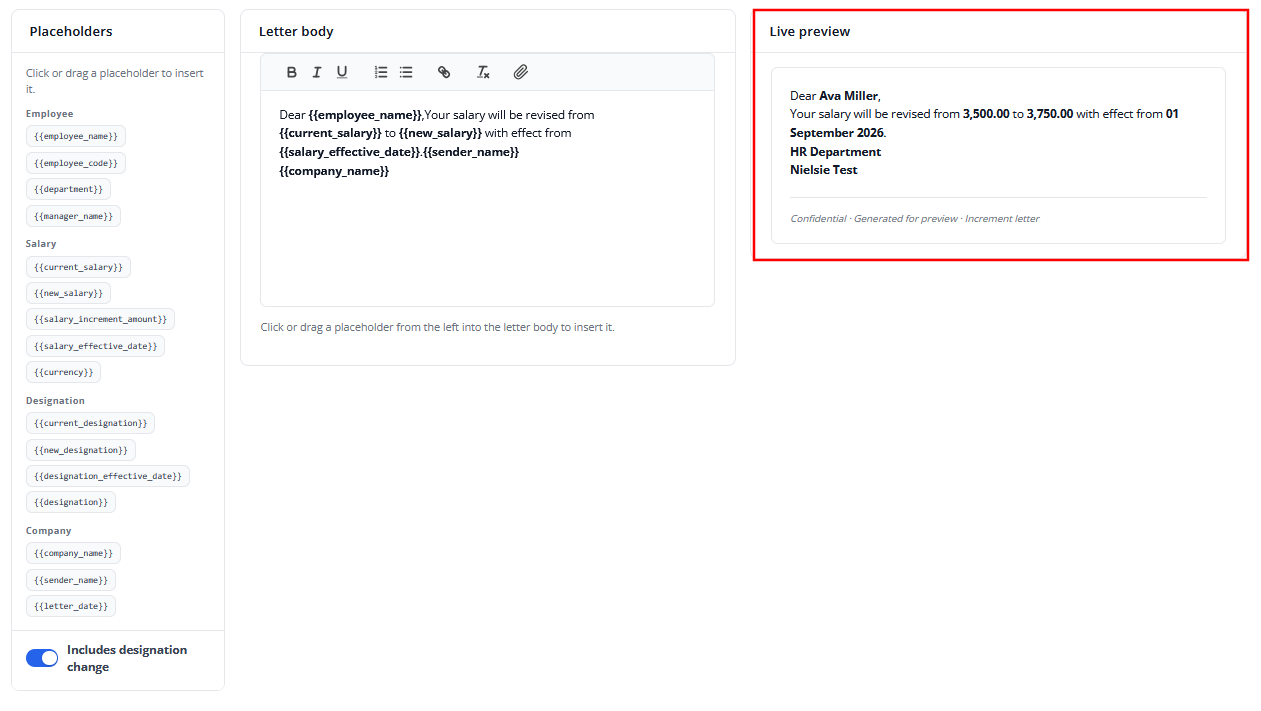Viewport: 1261px width, 711px height.
Task: Toggle bold formatting in letter toolbar
Action: click(292, 72)
